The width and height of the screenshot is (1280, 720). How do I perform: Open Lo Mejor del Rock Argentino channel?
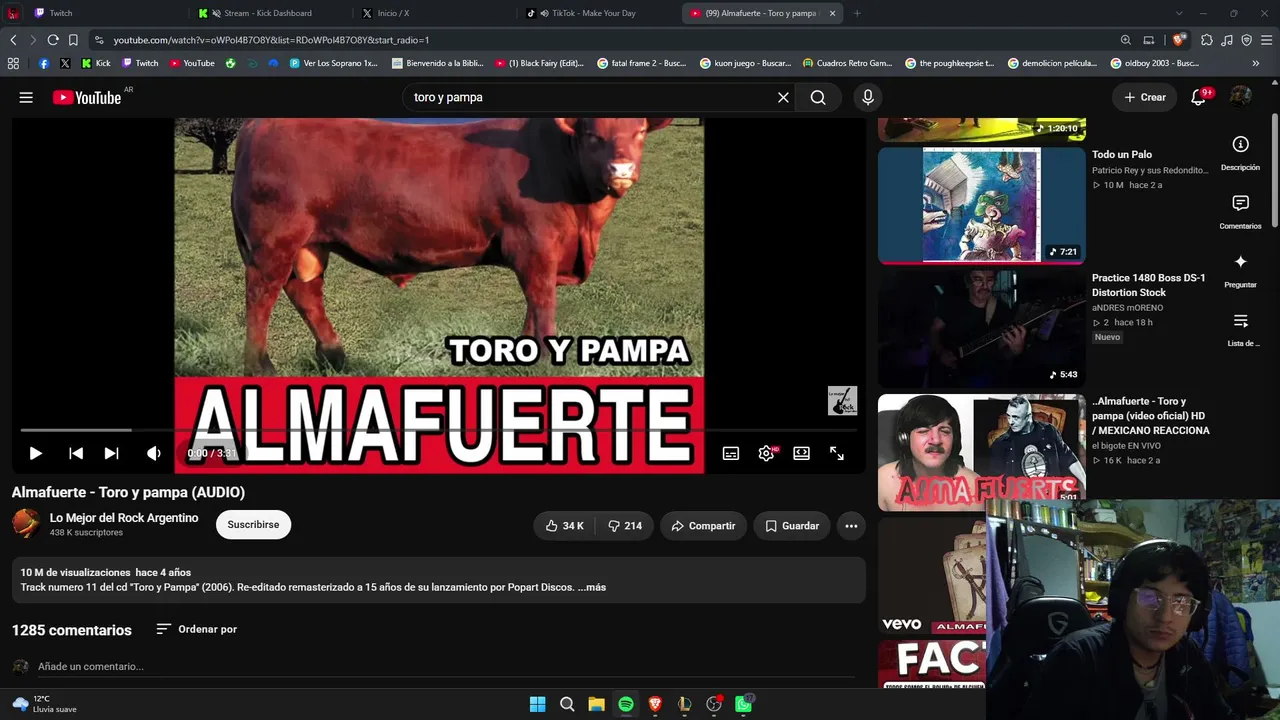point(124,518)
